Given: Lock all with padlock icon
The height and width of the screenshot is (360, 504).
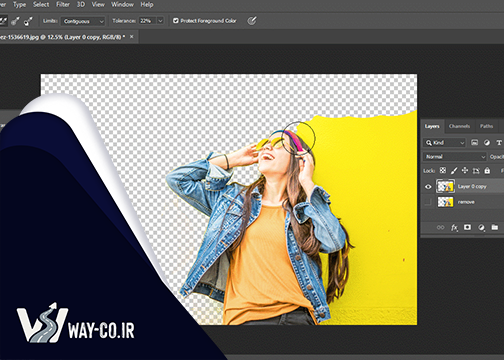Looking at the screenshot, I should coord(487,171).
